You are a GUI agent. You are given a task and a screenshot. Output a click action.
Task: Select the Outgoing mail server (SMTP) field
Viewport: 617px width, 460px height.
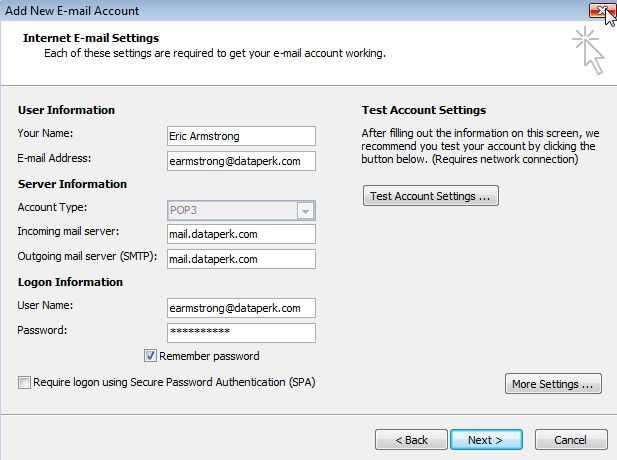pos(241,259)
